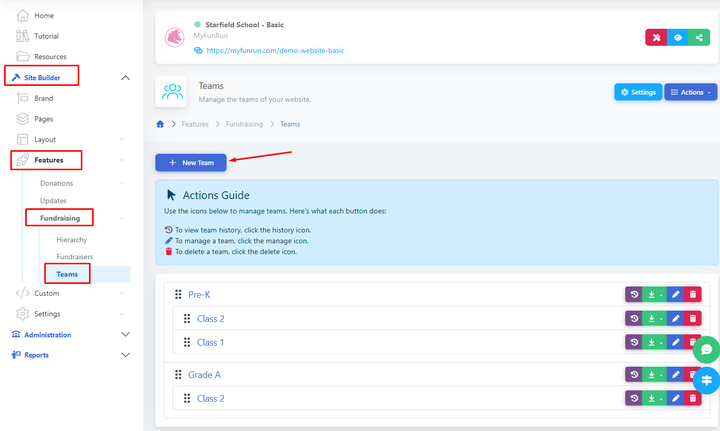Click the blue signpost floating button
This screenshot has width=720, height=431.
click(x=706, y=381)
